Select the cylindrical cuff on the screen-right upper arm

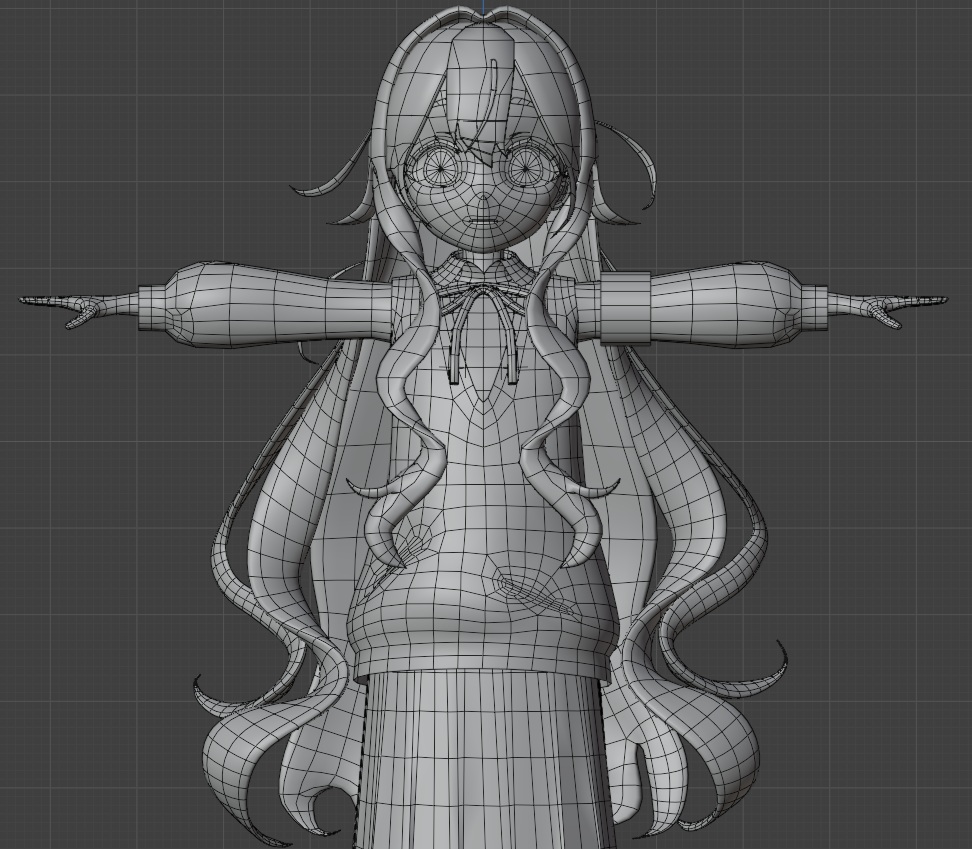pos(625,307)
